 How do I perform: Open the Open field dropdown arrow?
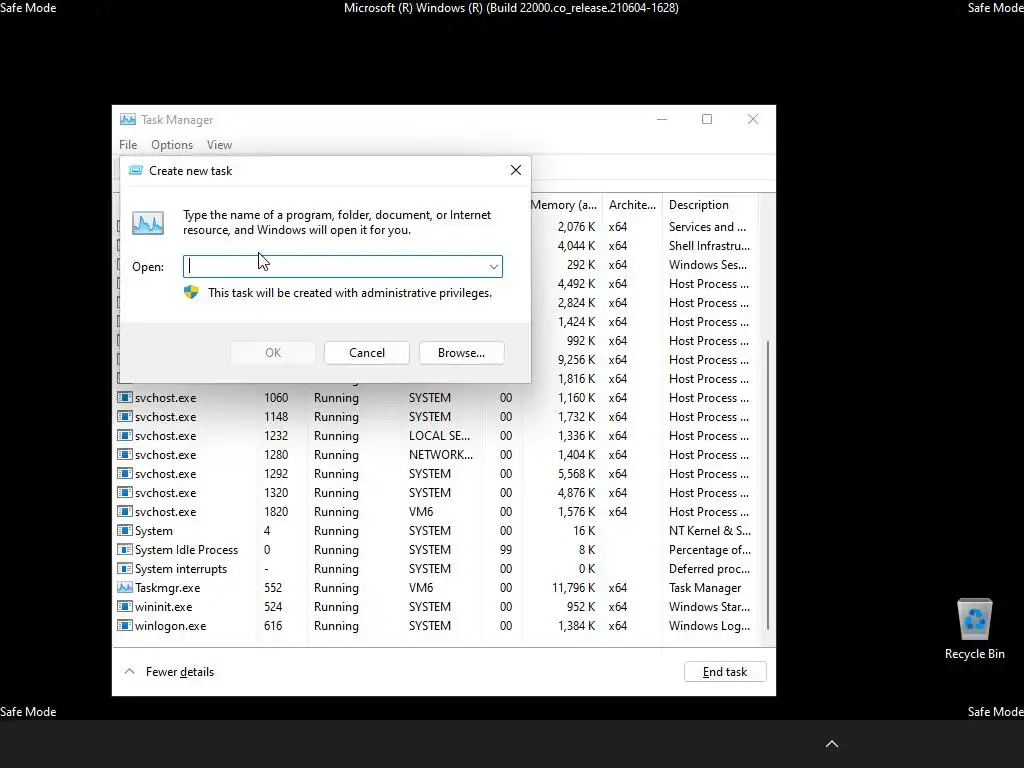click(x=494, y=266)
